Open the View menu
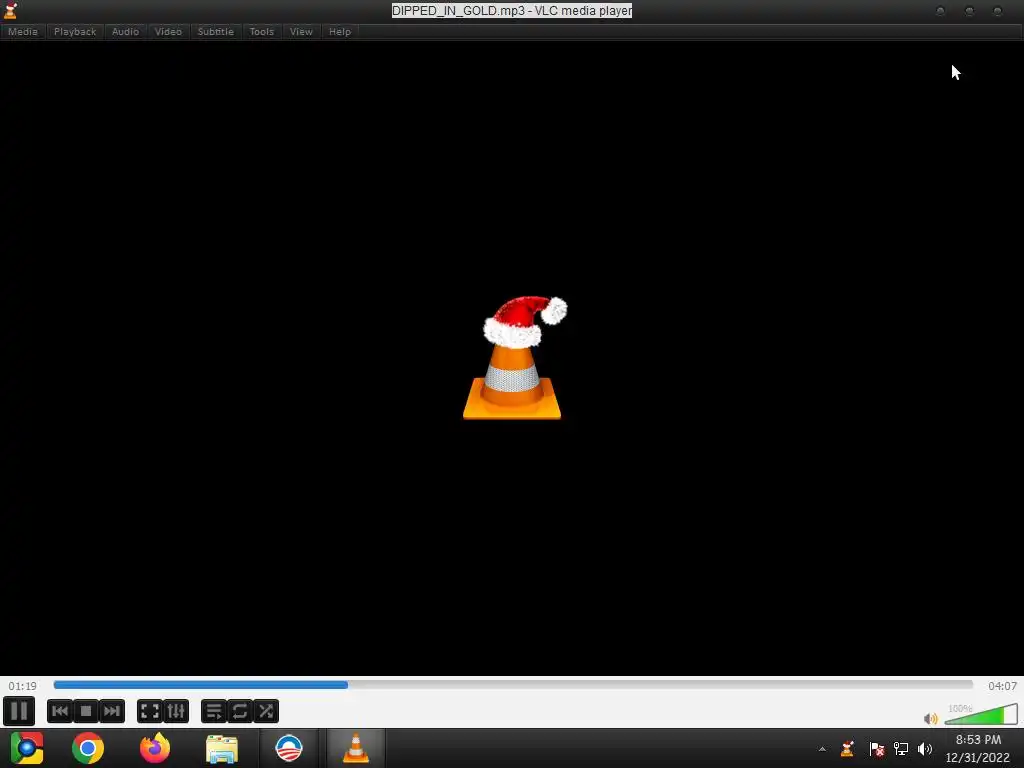This screenshot has width=1024, height=768. click(x=301, y=31)
